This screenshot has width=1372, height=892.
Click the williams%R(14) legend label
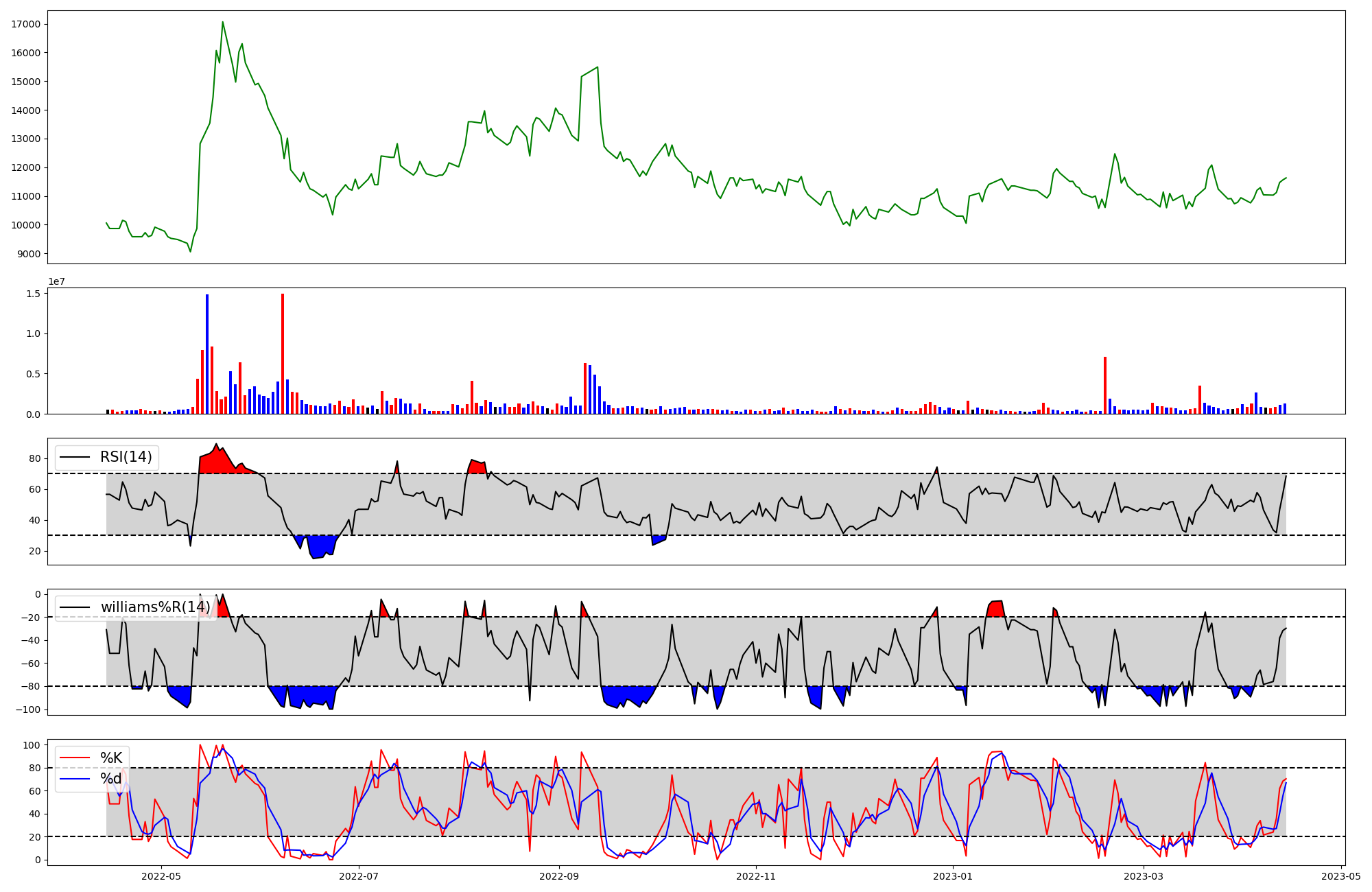point(155,607)
